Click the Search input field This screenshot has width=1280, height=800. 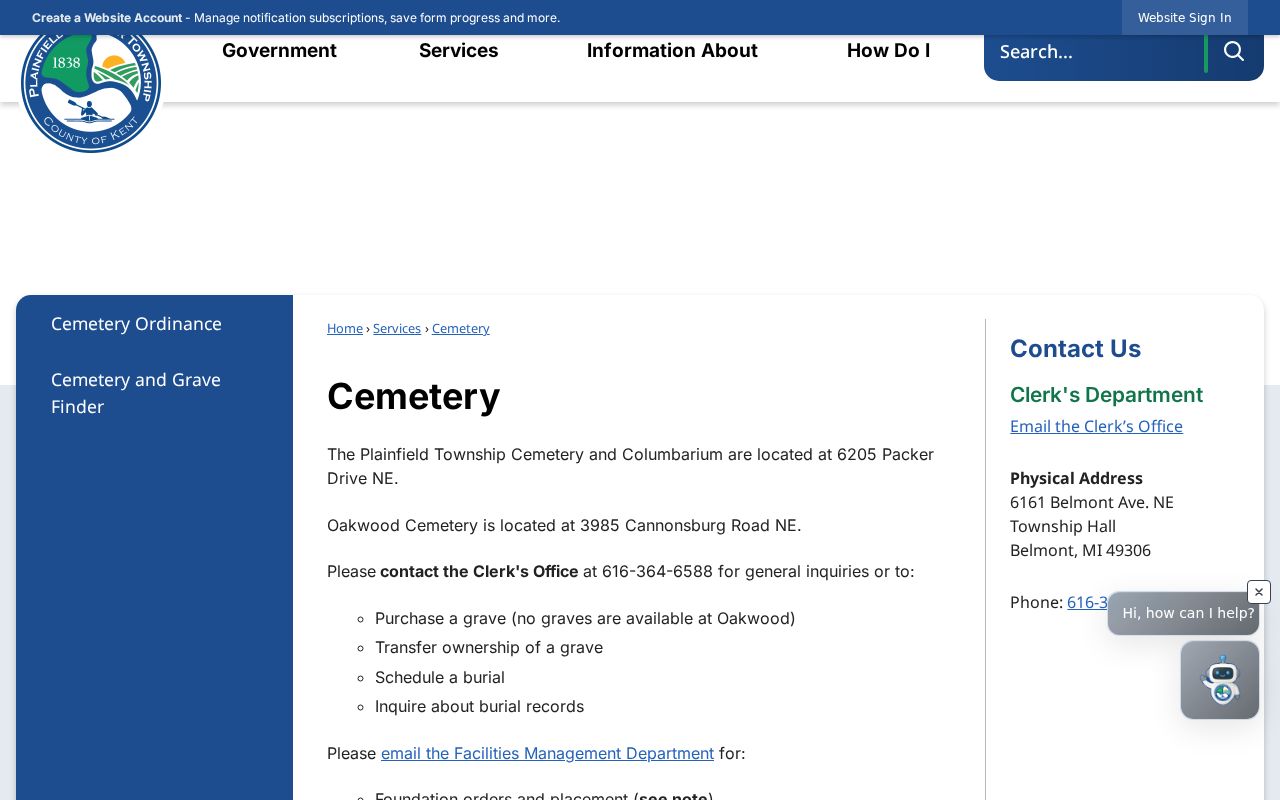pos(1095,52)
